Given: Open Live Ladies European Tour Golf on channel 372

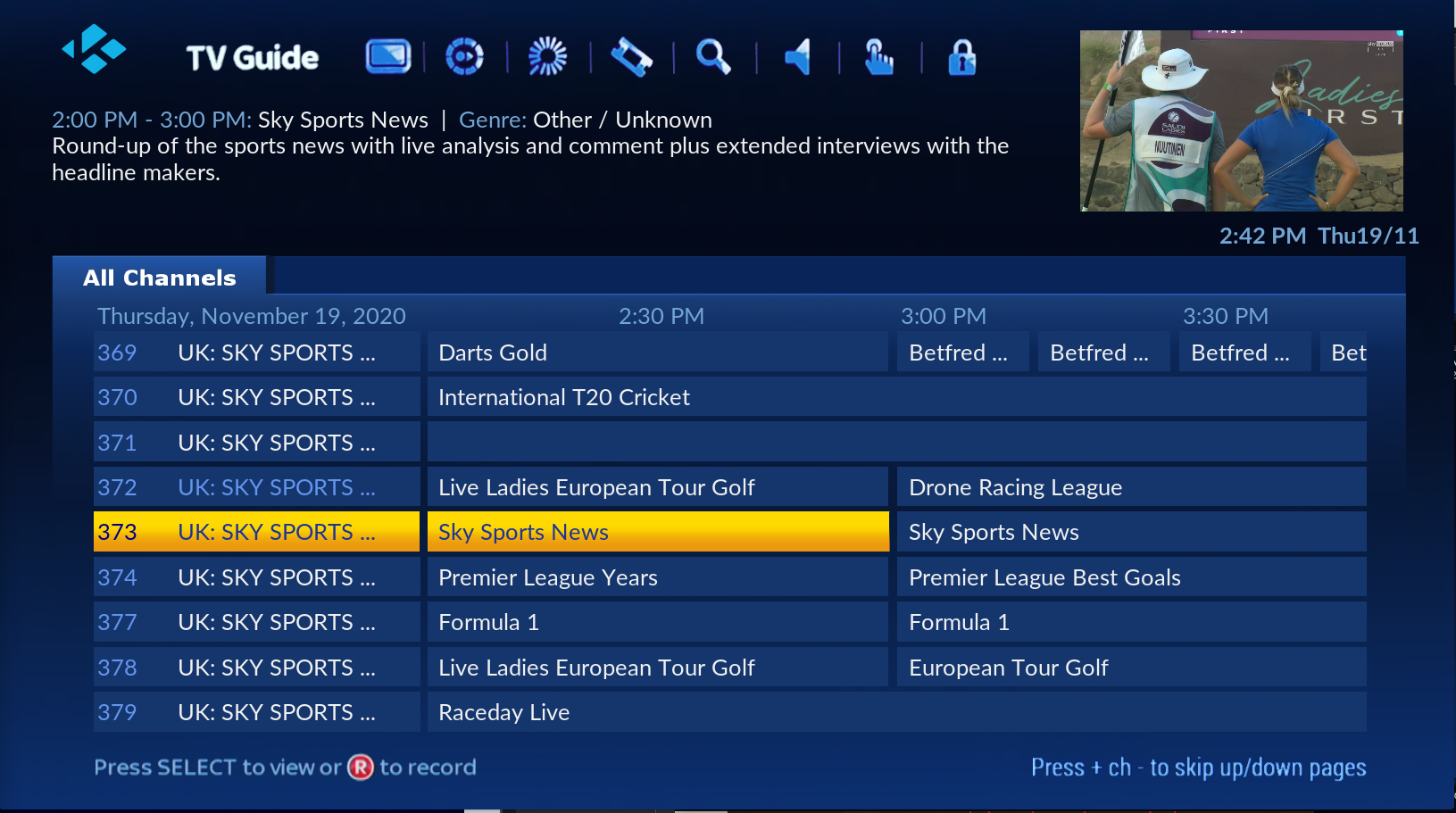Looking at the screenshot, I should 658,487.
